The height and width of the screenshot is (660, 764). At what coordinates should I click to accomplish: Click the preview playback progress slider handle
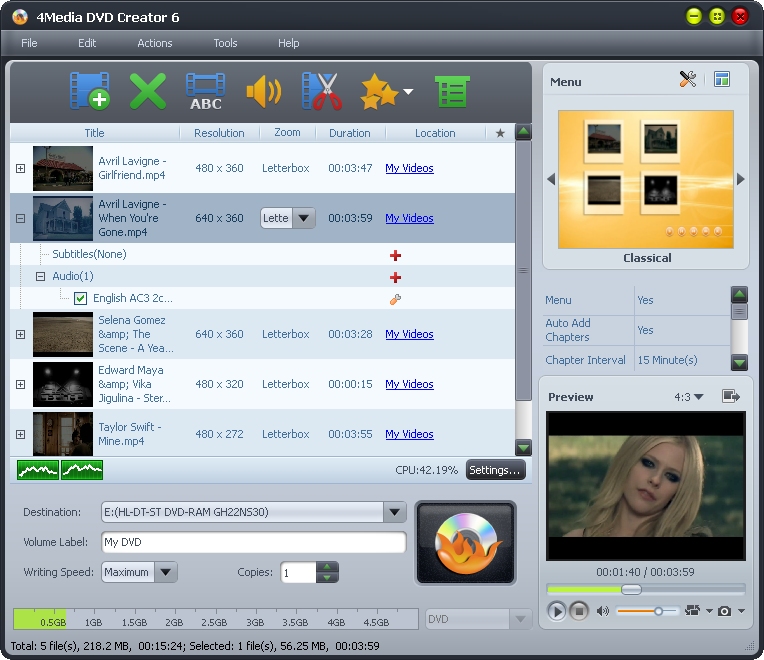631,589
